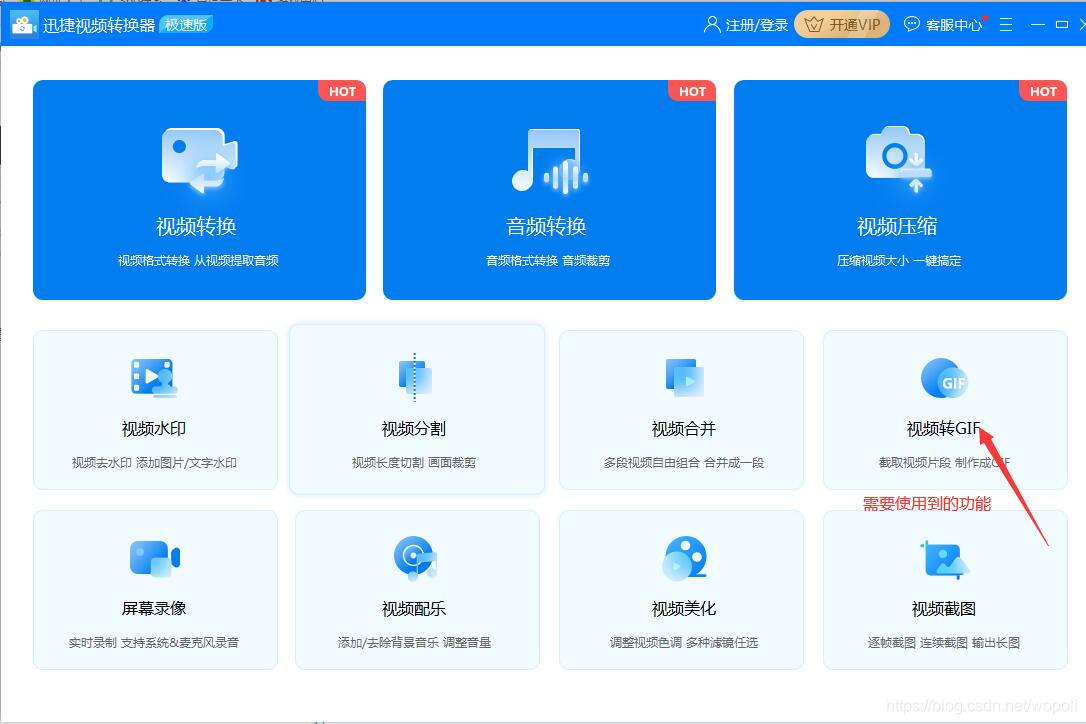This screenshot has width=1086, height=724.
Task: Click 多段视频自由组合 合并成一段 description
Action: (x=684, y=462)
